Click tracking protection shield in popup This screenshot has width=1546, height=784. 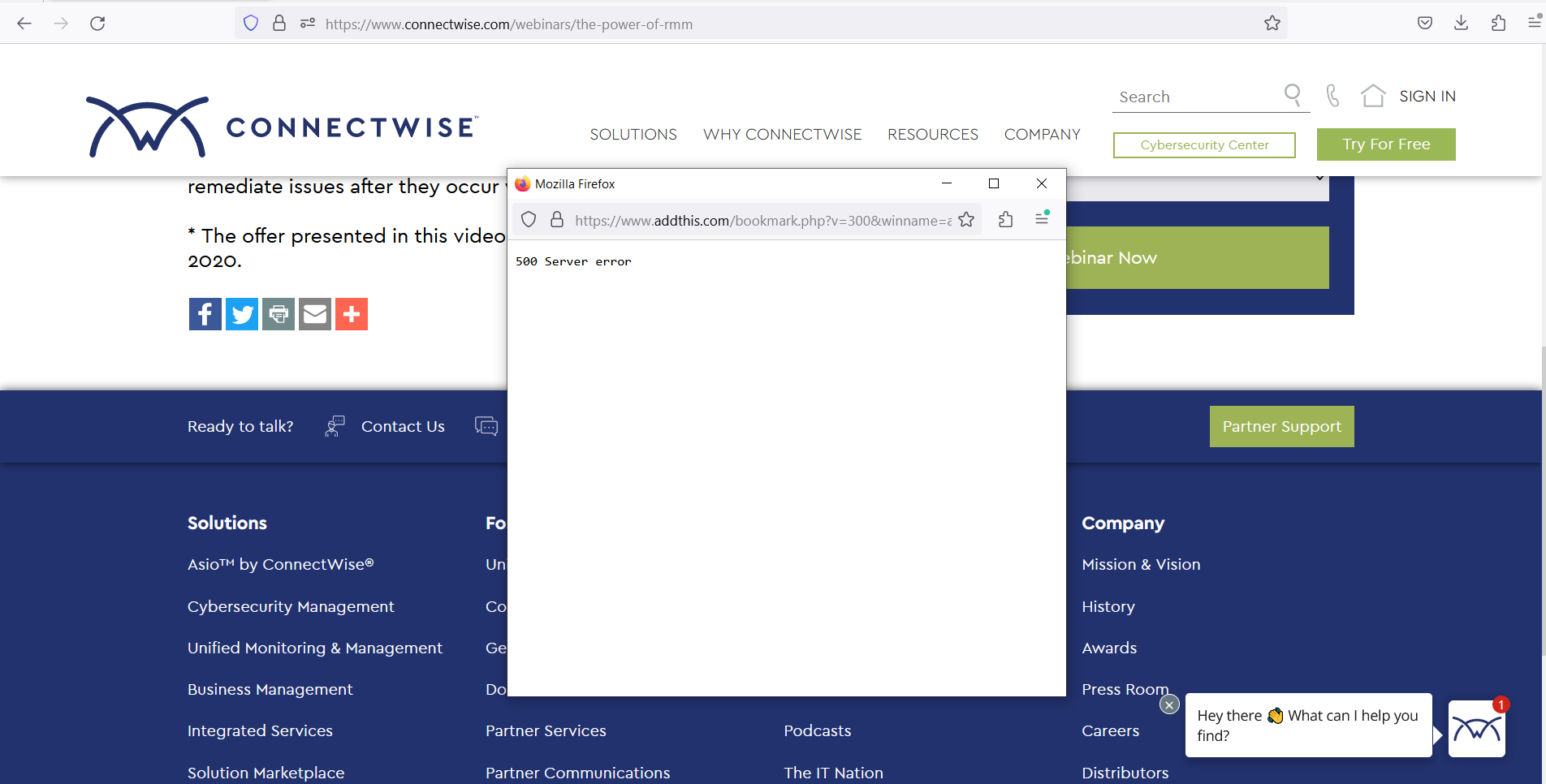coord(529,219)
